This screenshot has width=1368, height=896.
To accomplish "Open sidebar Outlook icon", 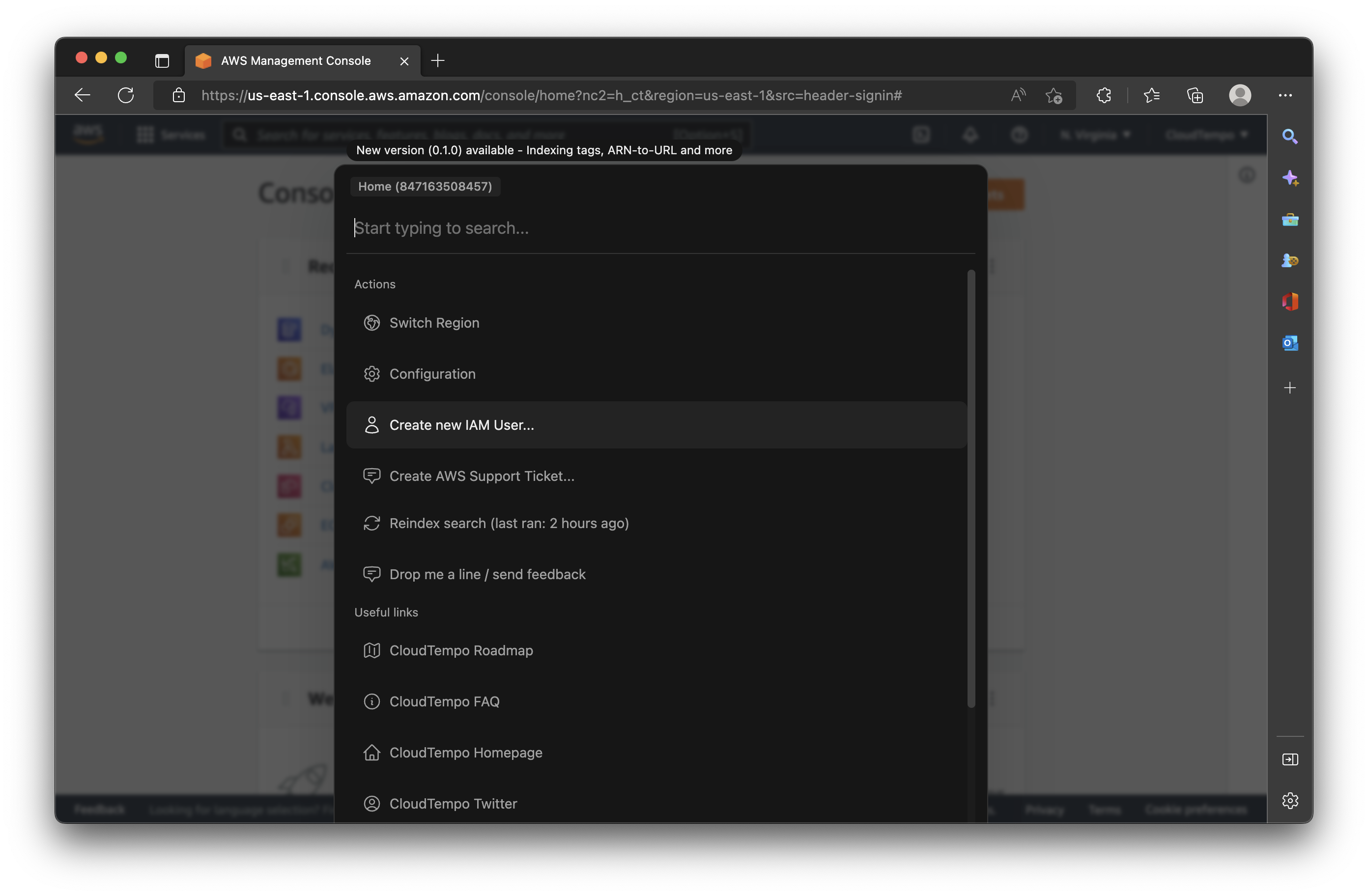I will (x=1290, y=343).
